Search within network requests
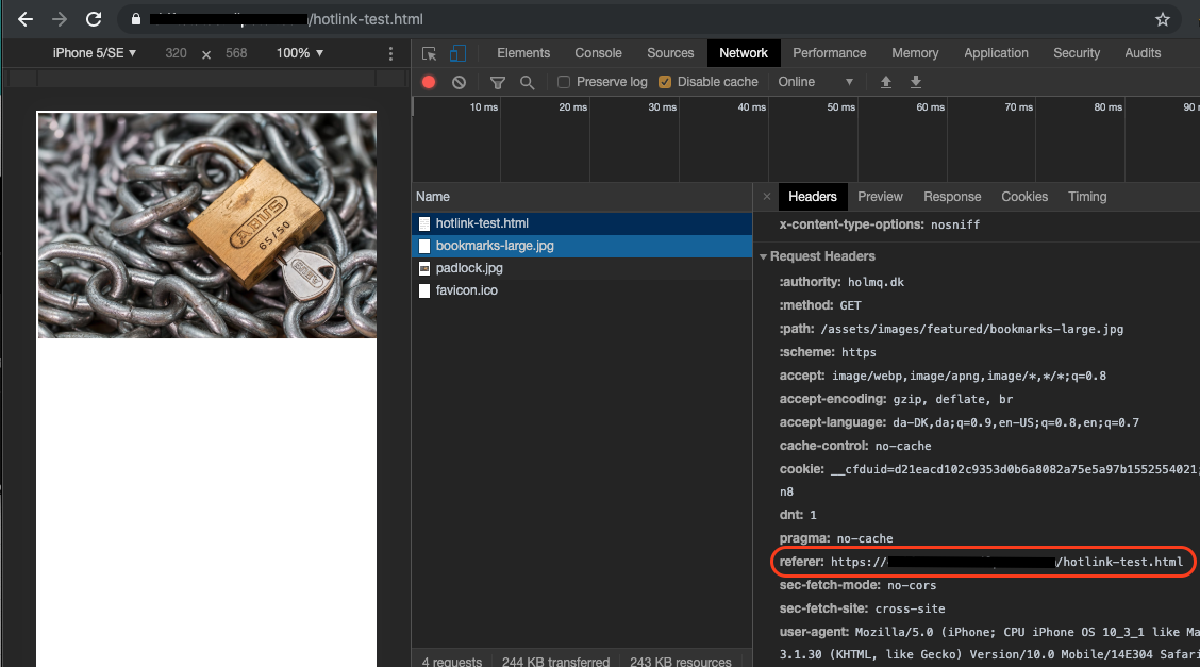The image size is (1200, 667). 528,82
